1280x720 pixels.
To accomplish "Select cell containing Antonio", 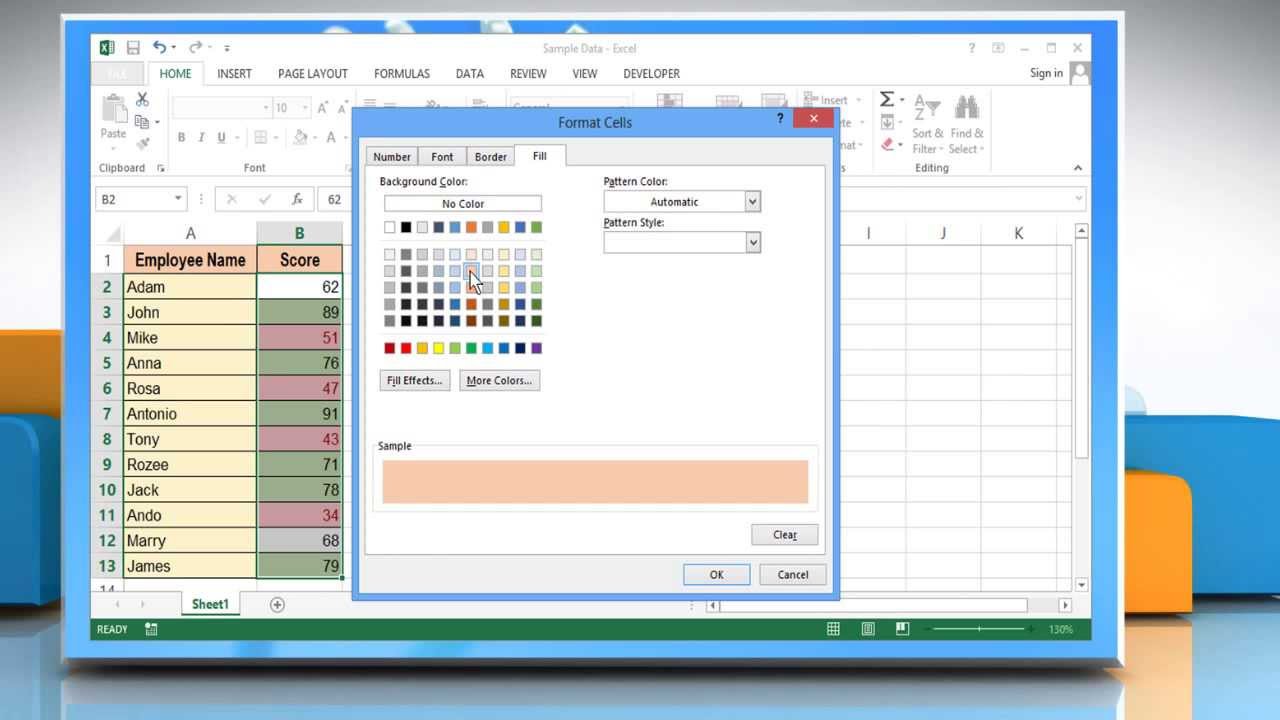I will (x=190, y=413).
